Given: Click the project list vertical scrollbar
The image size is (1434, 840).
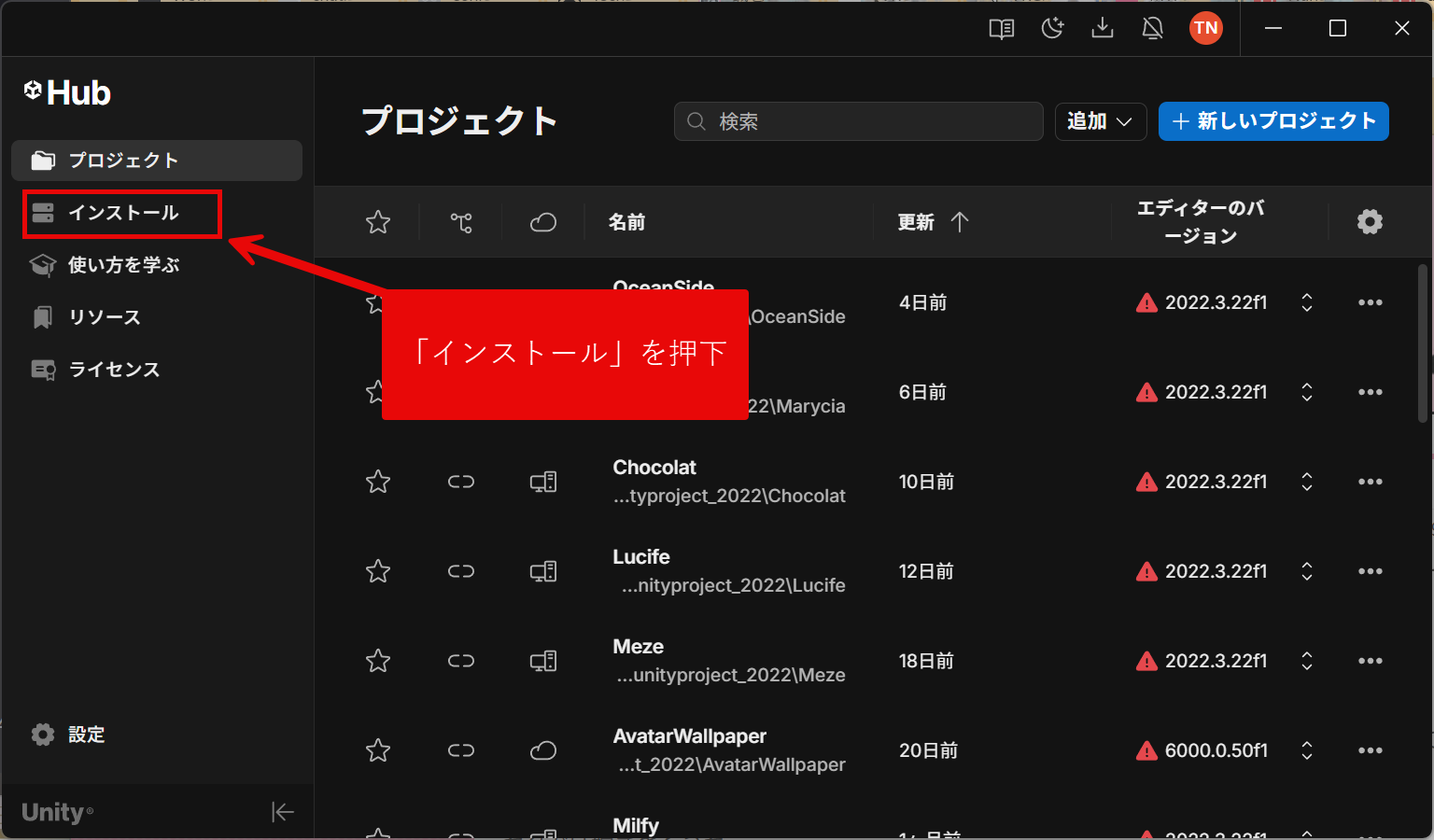Looking at the screenshot, I should click(x=1422, y=345).
